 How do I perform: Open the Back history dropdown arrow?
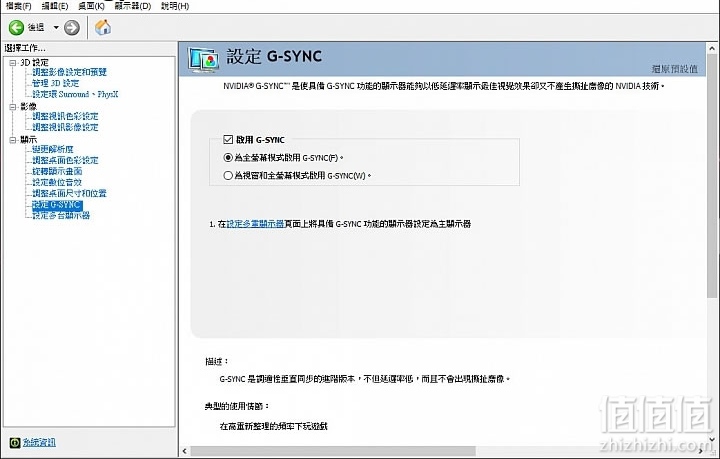(x=56, y=28)
